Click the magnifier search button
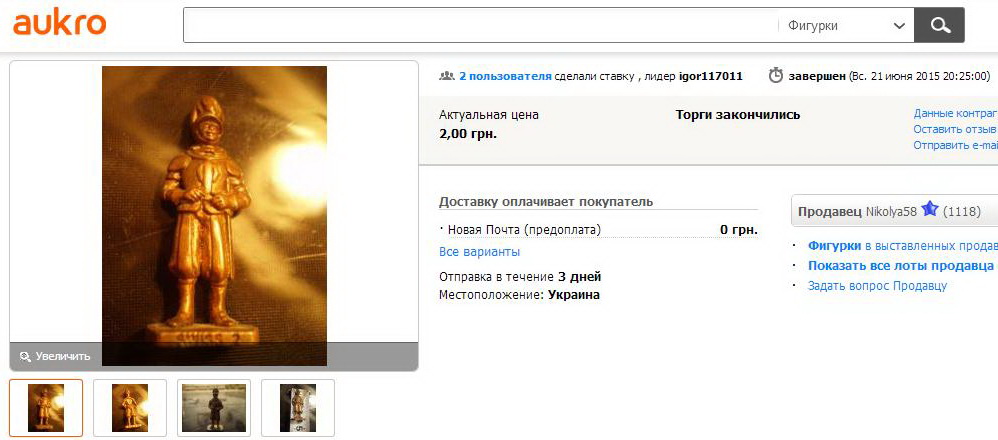Viewport: 998px width, 440px height. tap(939, 25)
